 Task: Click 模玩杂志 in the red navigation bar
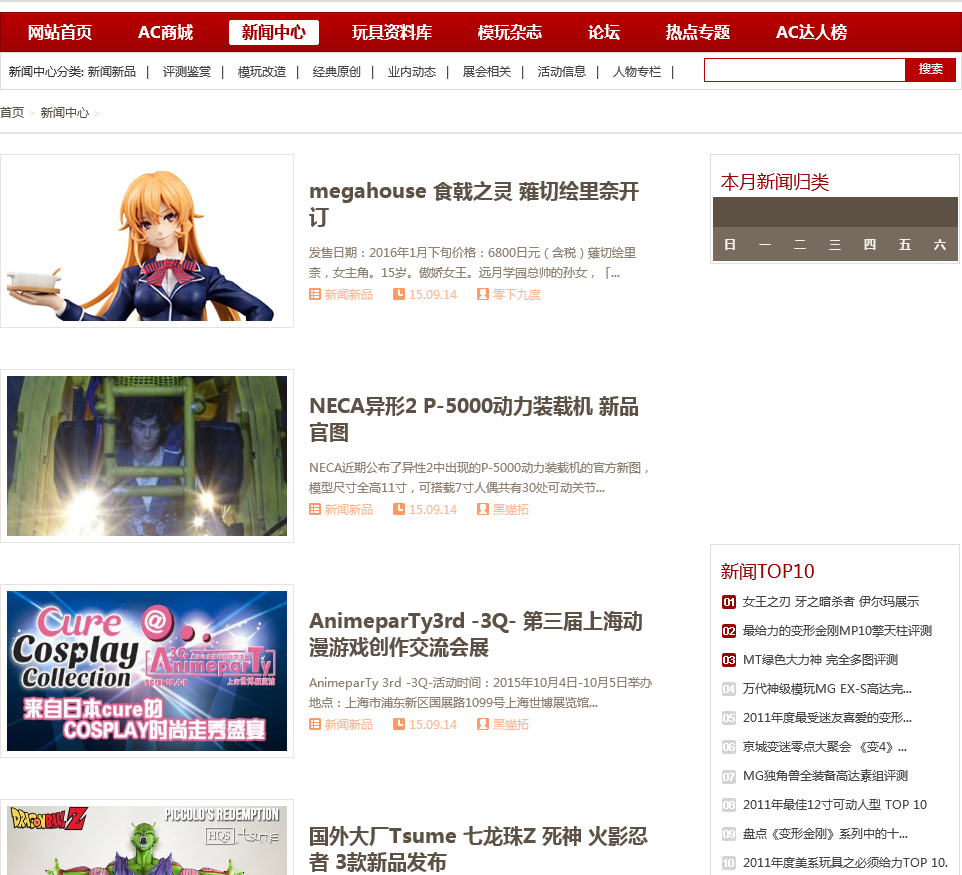point(509,33)
